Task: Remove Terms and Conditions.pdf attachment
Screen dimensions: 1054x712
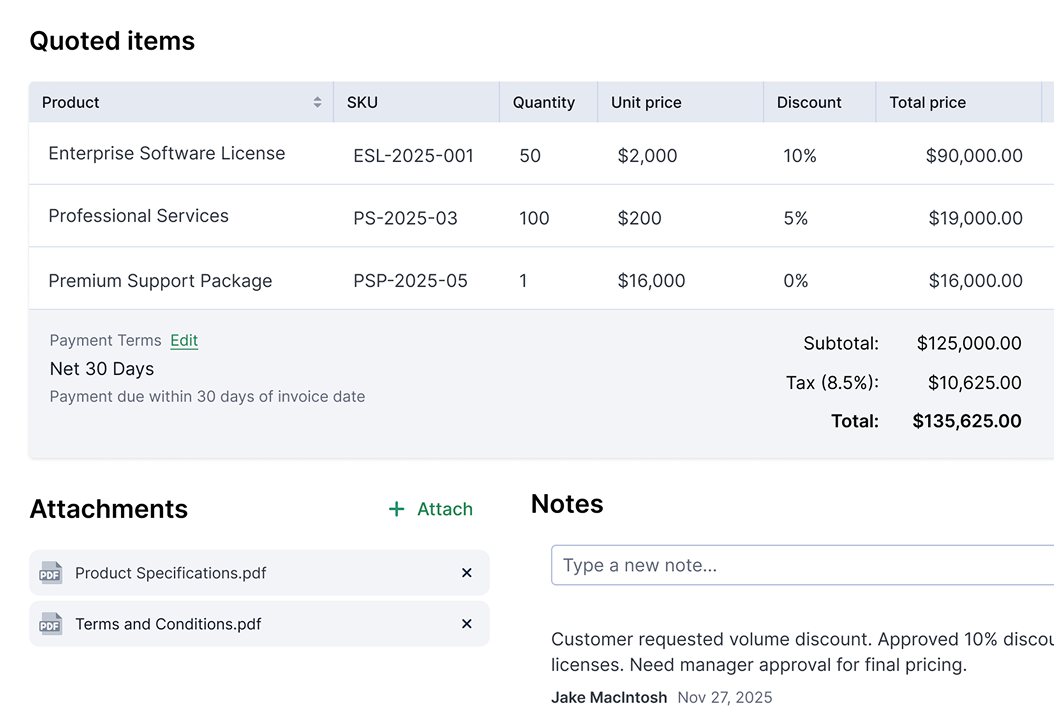Action: [466, 624]
